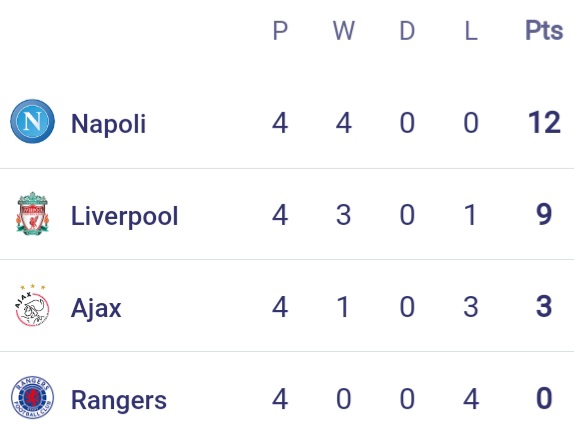The width and height of the screenshot is (574, 424).
Task: Click the Liverpool club crest
Action: tap(32, 213)
